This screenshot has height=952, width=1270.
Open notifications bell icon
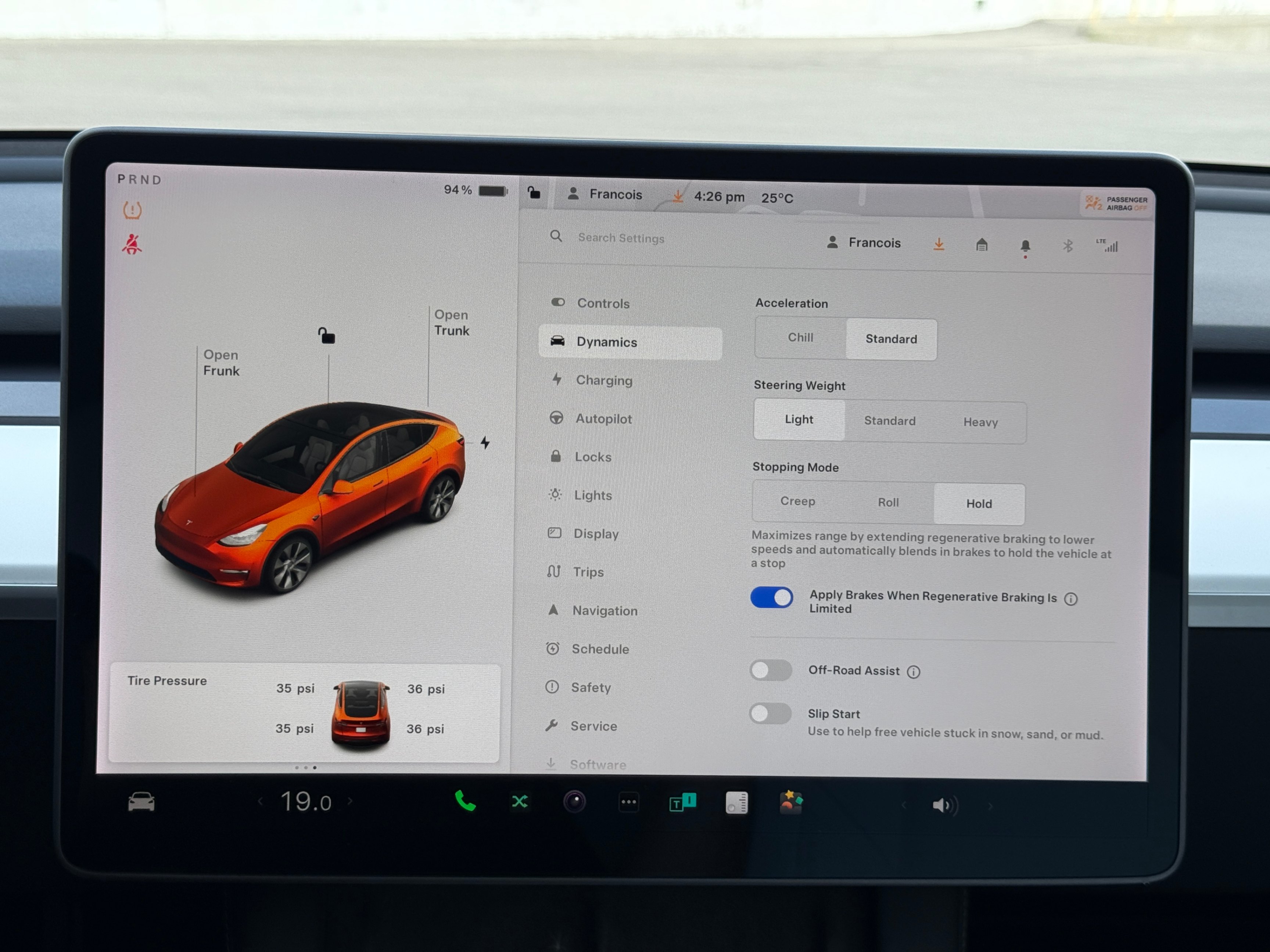1025,246
